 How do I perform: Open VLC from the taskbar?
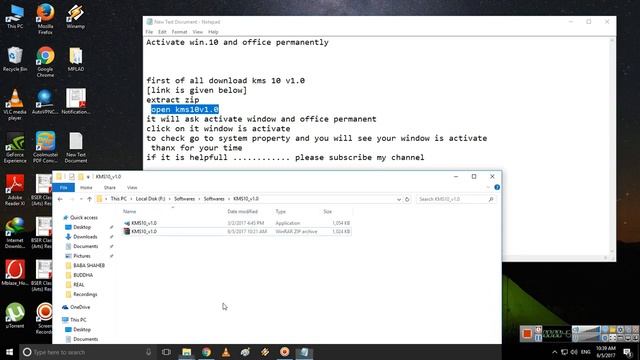click(x=226, y=352)
